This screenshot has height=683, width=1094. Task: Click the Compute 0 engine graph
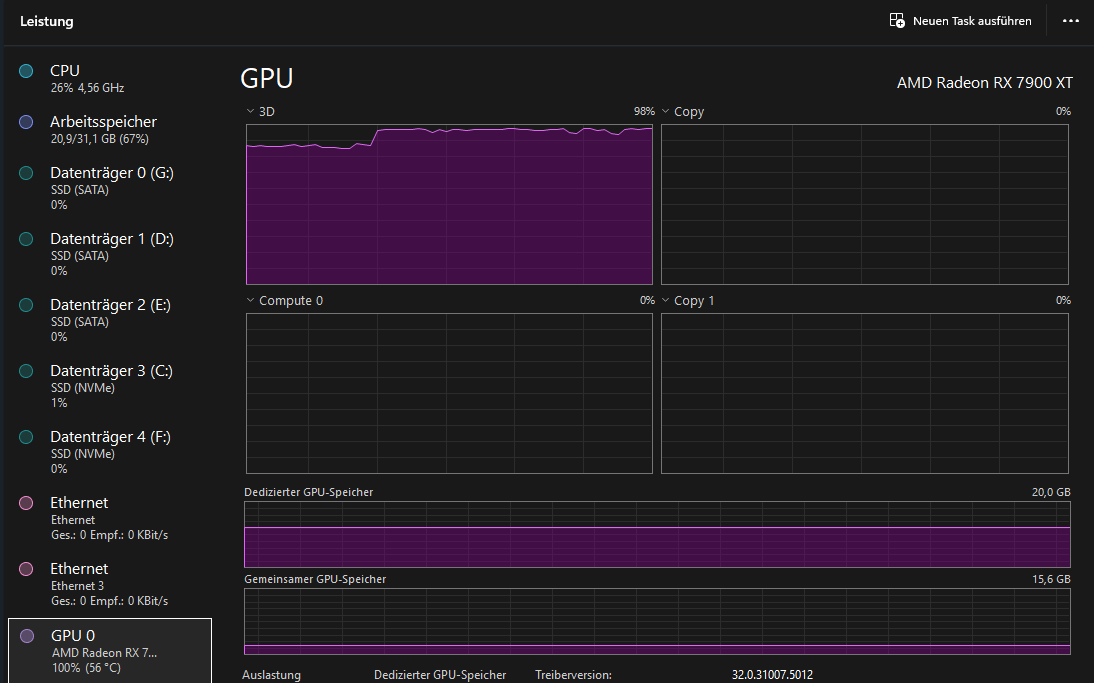449,393
